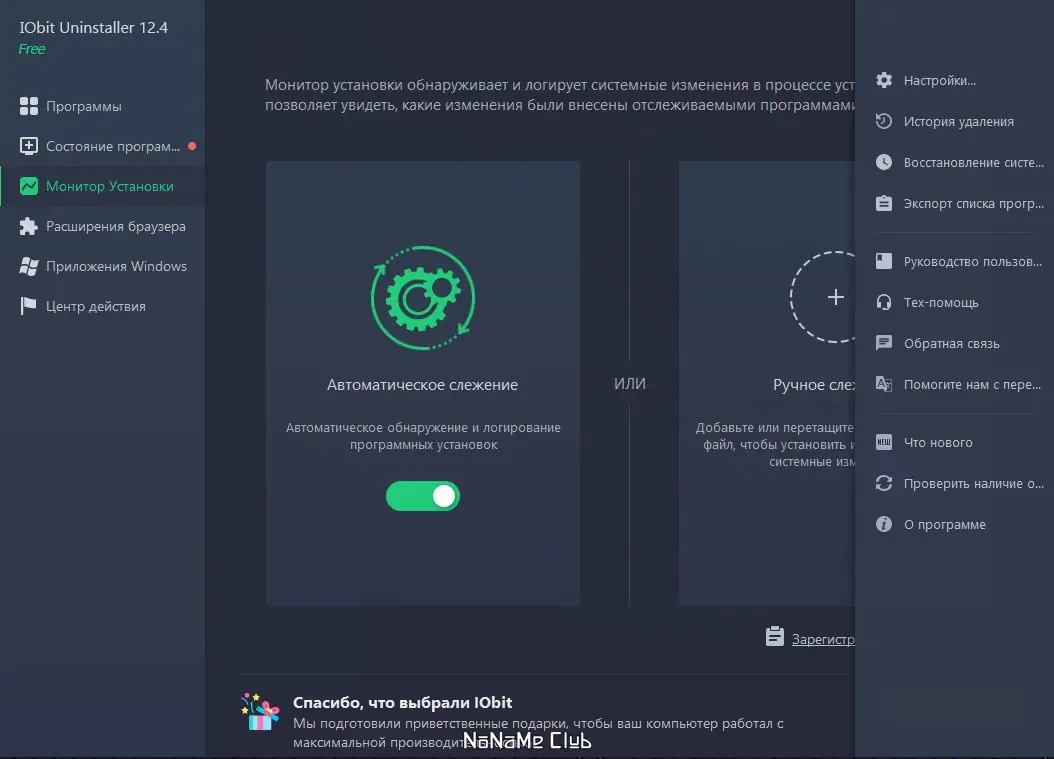Click the Тех-помощь headset icon
Image resolution: width=1054 pixels, height=759 pixels.
(x=884, y=302)
